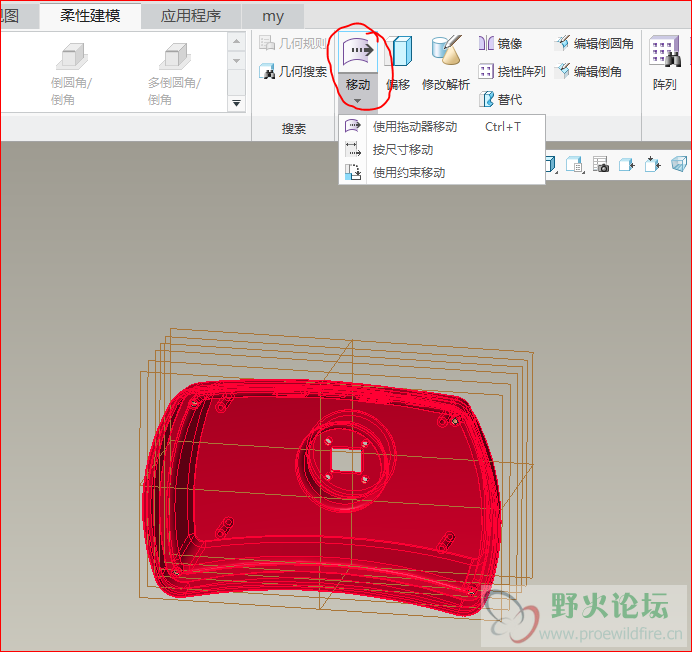Image resolution: width=692 pixels, height=652 pixels.
Task: Click the camera snapshot view icon
Action: [x=601, y=164]
